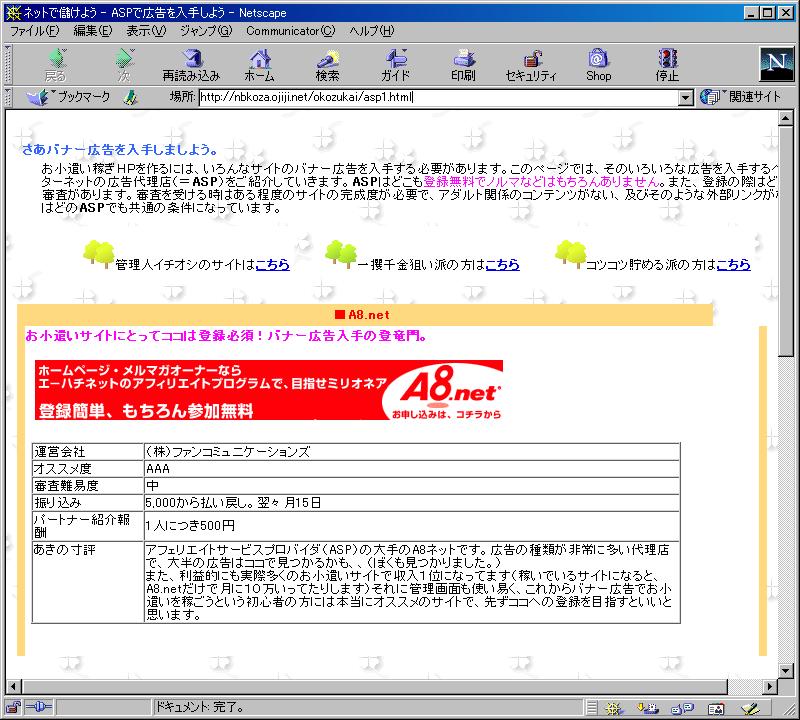800x720 pixels.
Task: Open the ファイル(F) menu
Action: point(35,31)
